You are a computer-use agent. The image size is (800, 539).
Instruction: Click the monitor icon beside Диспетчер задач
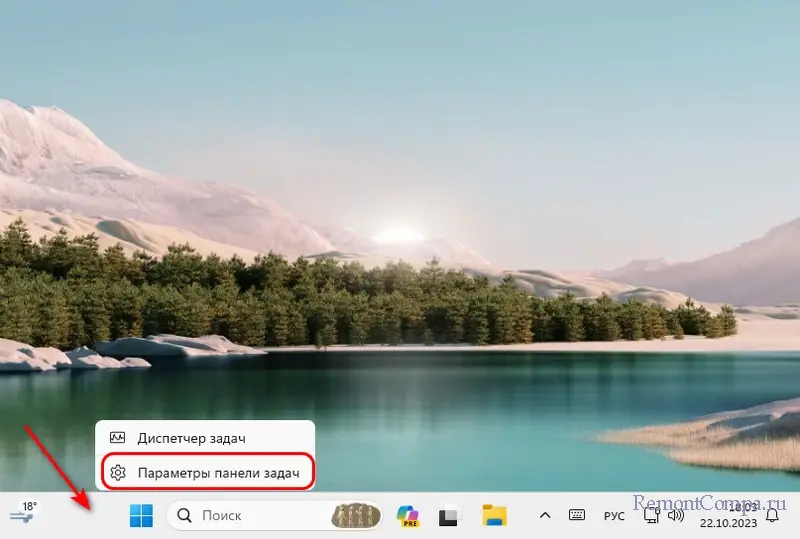coord(118,438)
